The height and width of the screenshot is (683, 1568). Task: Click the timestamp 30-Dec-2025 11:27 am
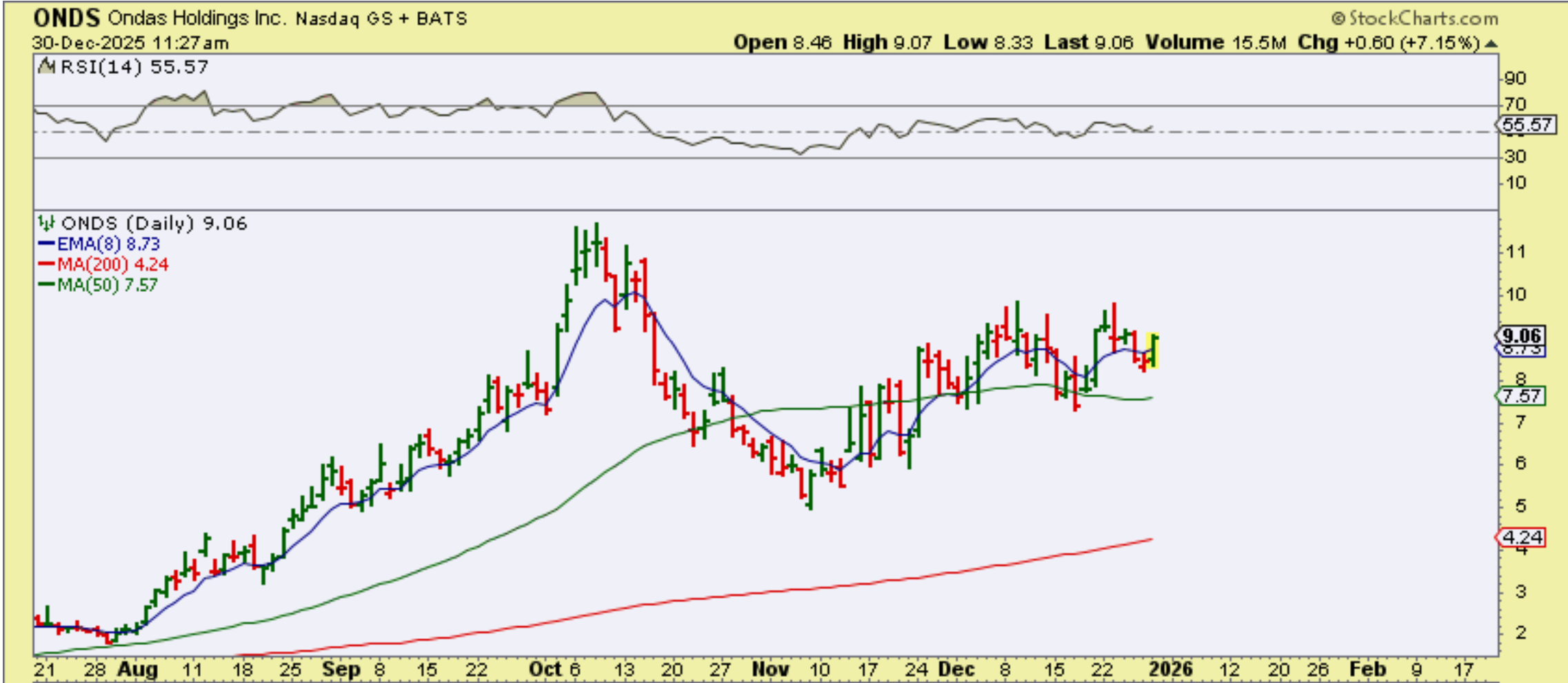click(130, 43)
